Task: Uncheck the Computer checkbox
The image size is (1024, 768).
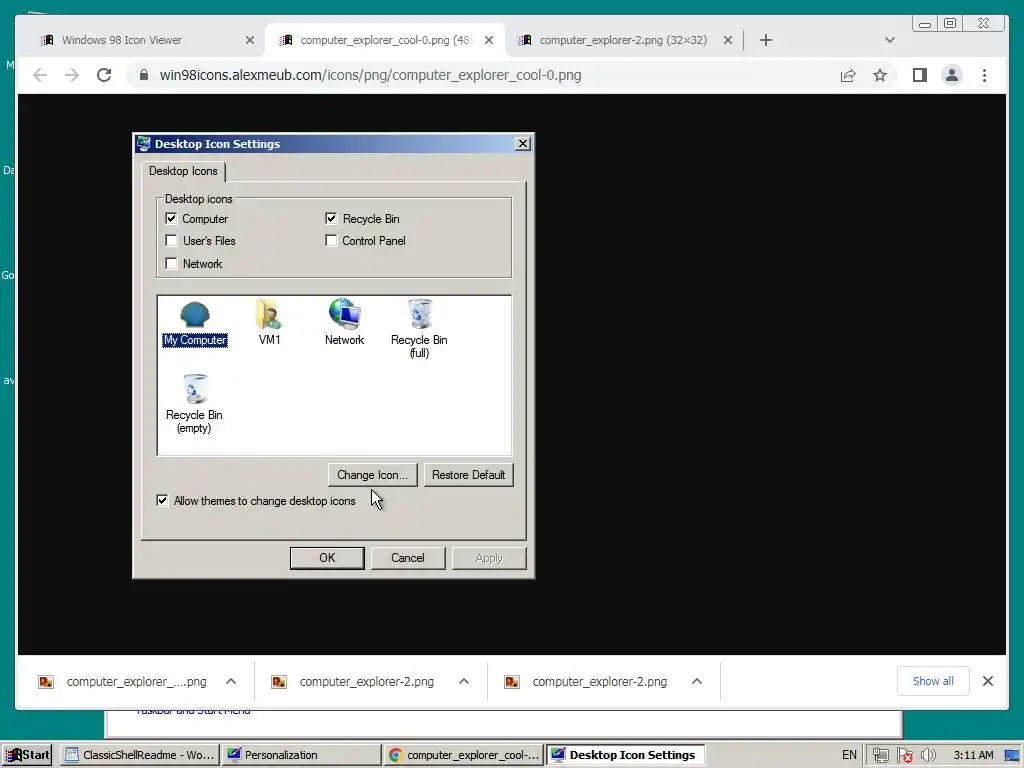Action: coord(171,218)
